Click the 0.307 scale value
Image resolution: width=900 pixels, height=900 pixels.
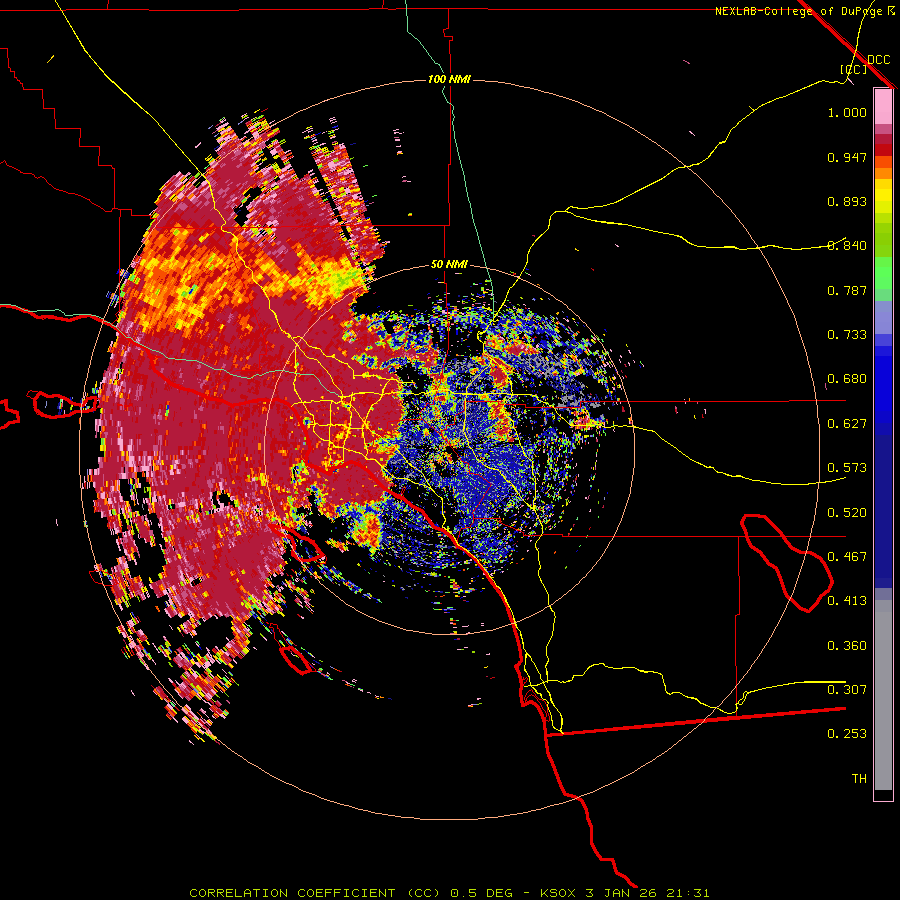847,689
